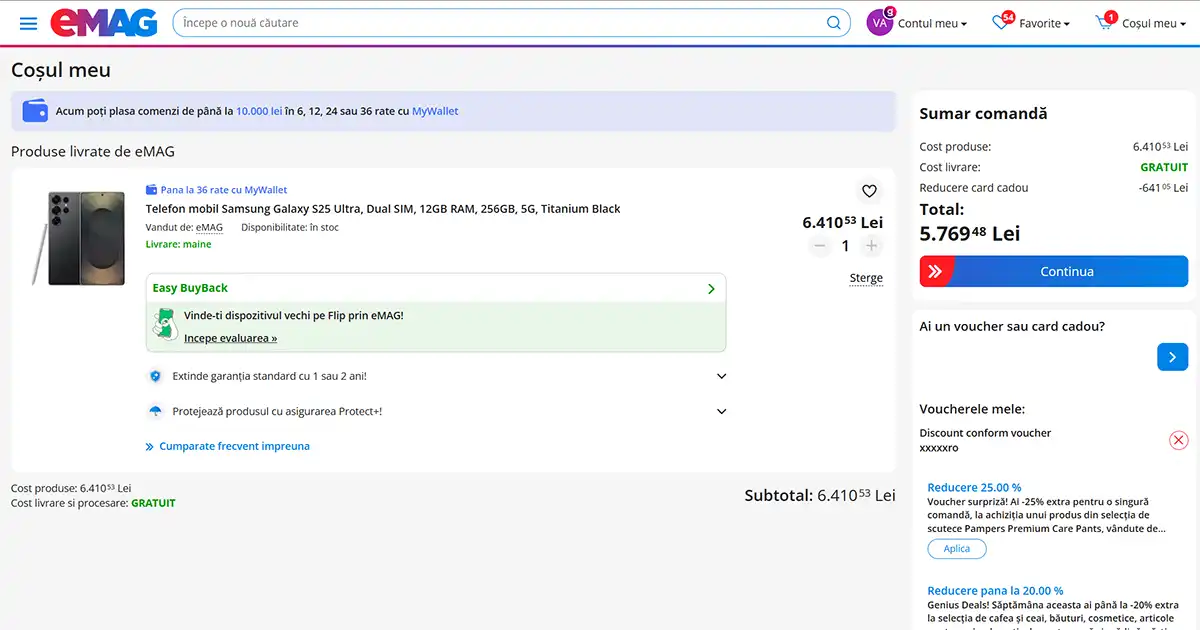Click the Reducere card cadou row label

(974, 188)
